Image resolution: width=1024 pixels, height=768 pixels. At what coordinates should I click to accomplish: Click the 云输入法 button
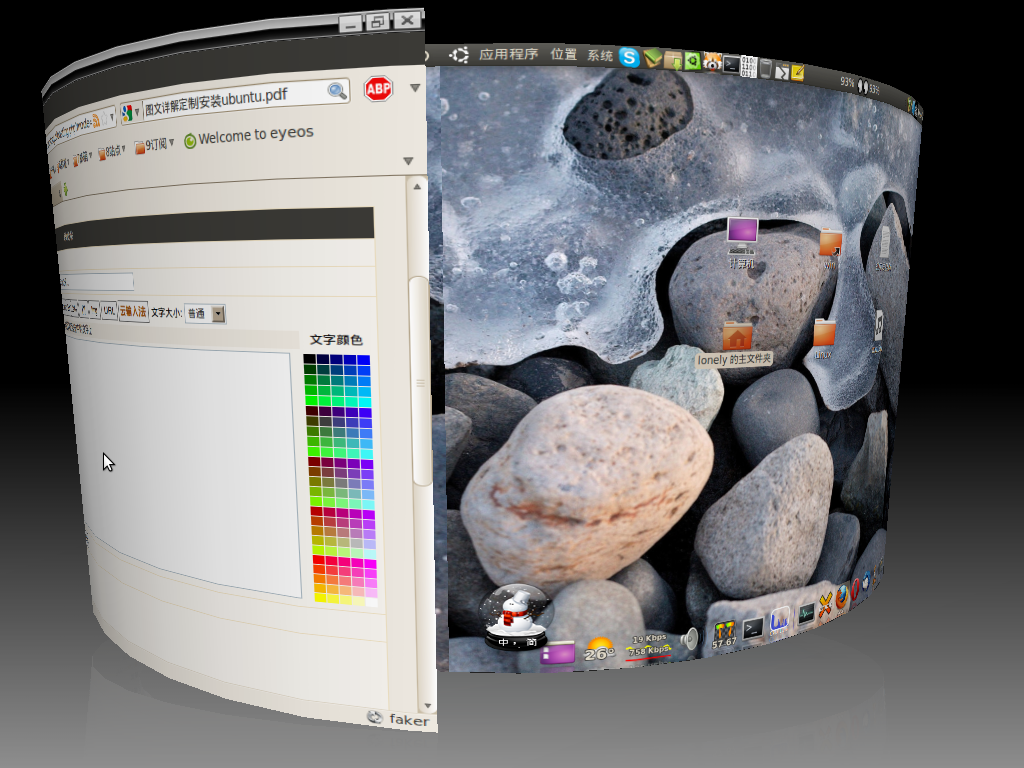133,311
